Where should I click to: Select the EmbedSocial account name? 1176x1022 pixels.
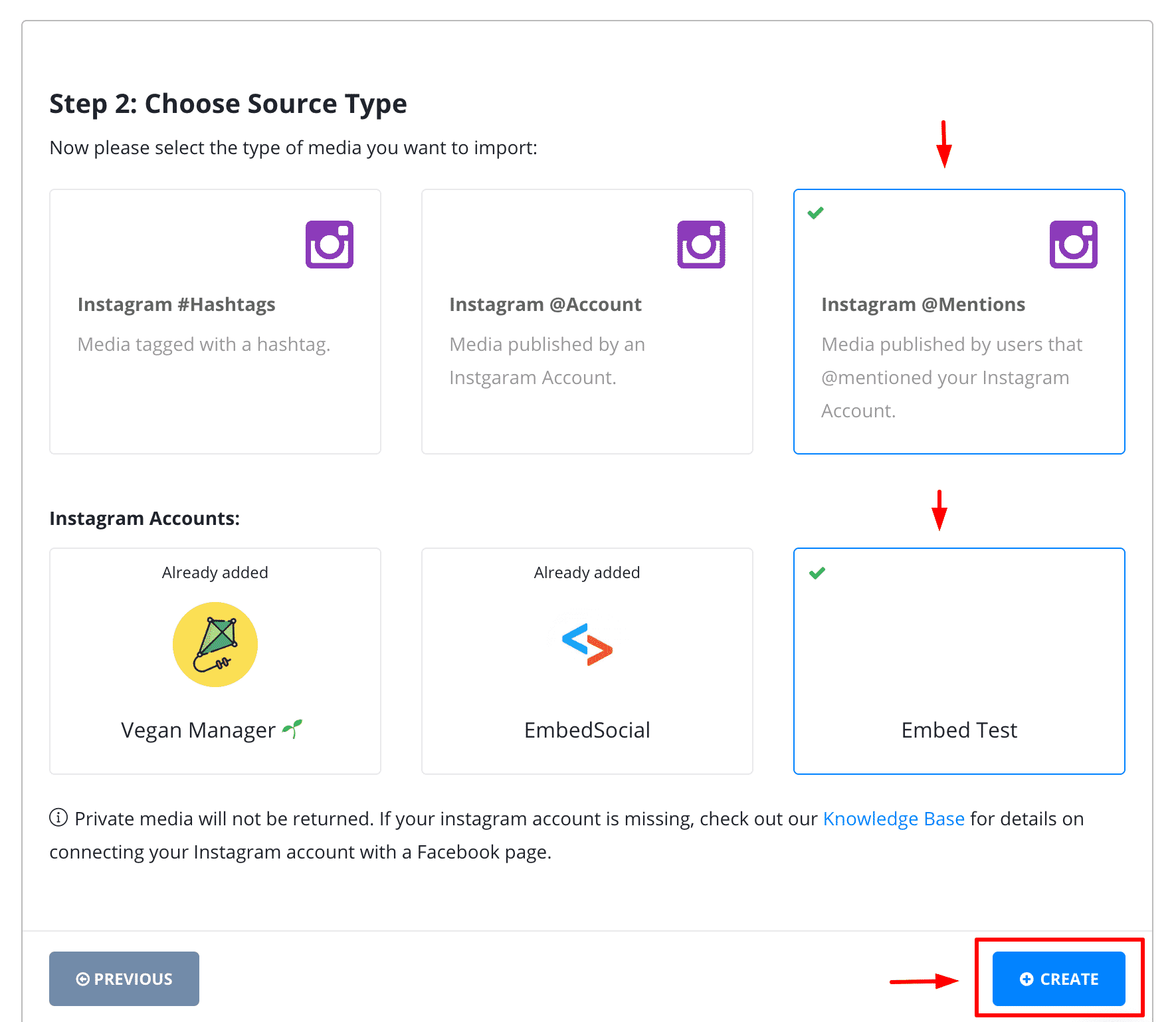(587, 730)
